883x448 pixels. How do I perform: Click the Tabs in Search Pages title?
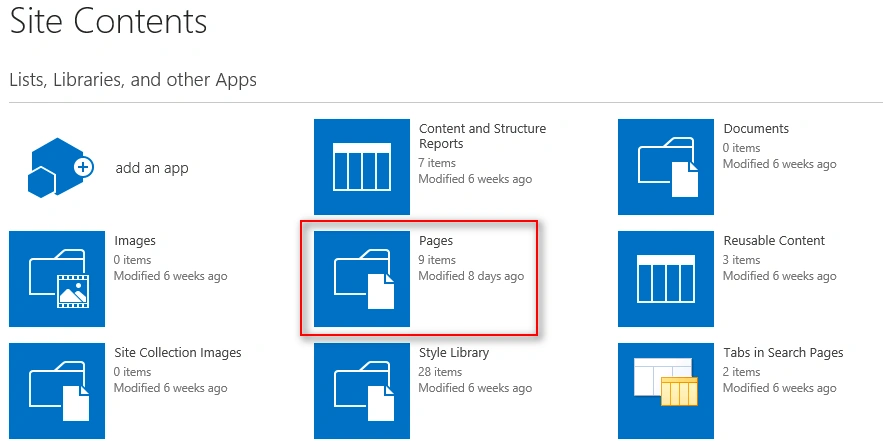[x=783, y=353]
